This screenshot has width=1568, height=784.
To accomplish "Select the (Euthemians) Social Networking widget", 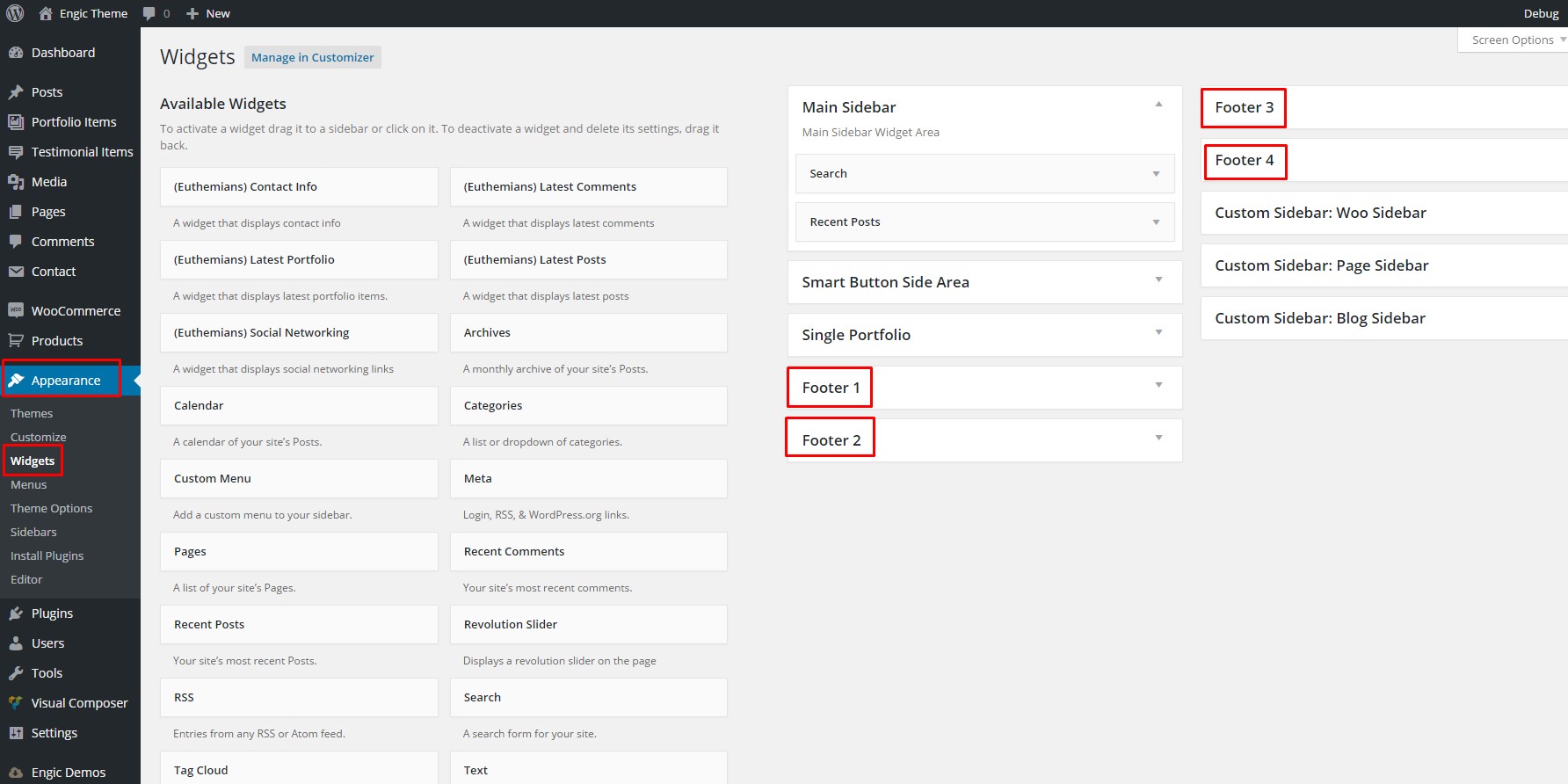I will click(x=299, y=332).
